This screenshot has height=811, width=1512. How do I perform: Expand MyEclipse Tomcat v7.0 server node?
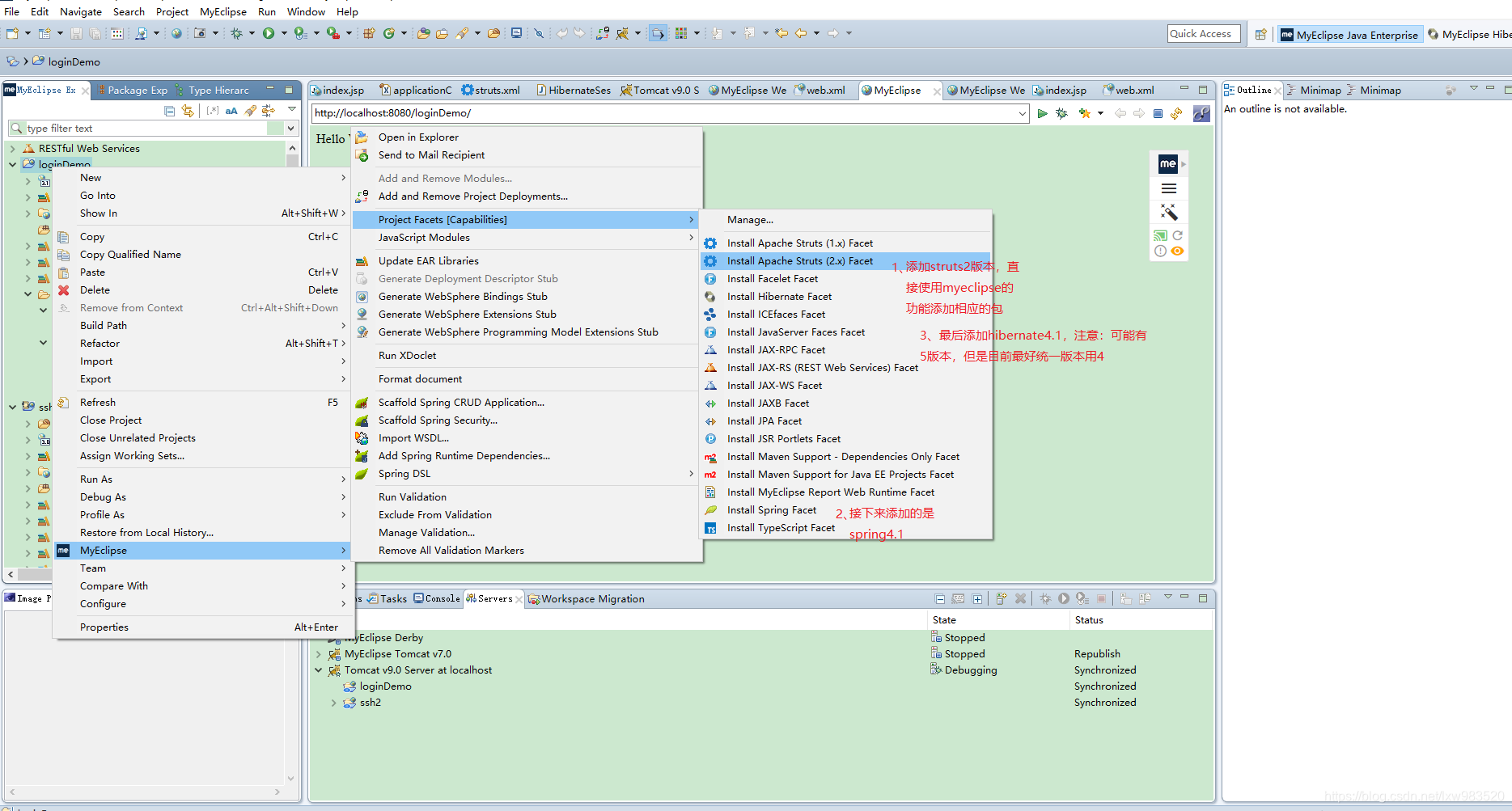(x=318, y=654)
